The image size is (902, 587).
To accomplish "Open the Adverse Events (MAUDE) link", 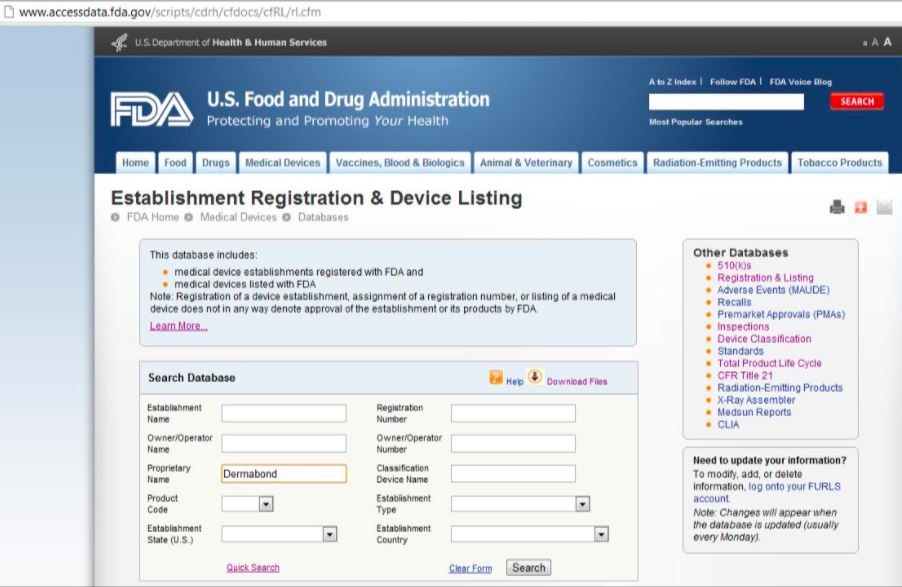I will (x=773, y=290).
